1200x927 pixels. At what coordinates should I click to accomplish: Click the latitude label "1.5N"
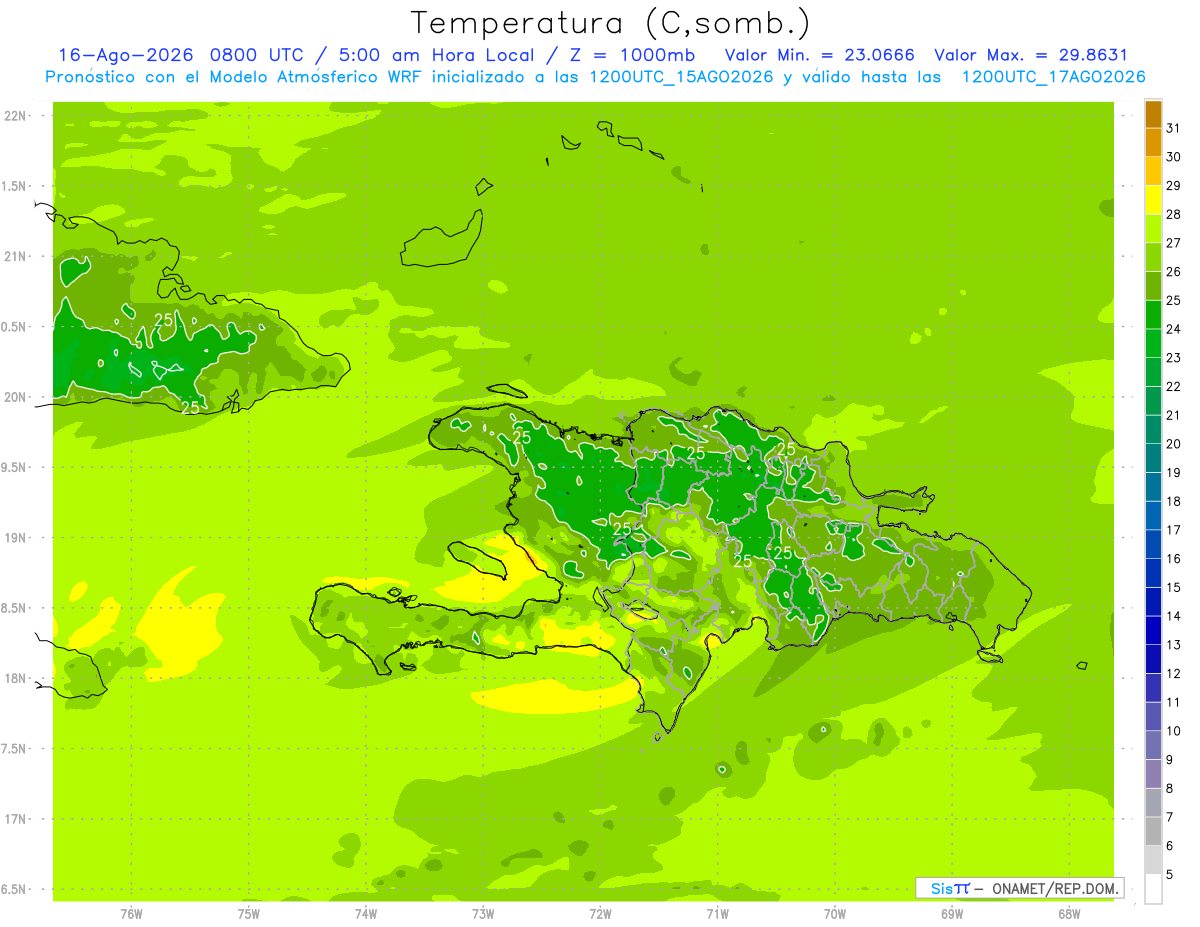(x=14, y=186)
